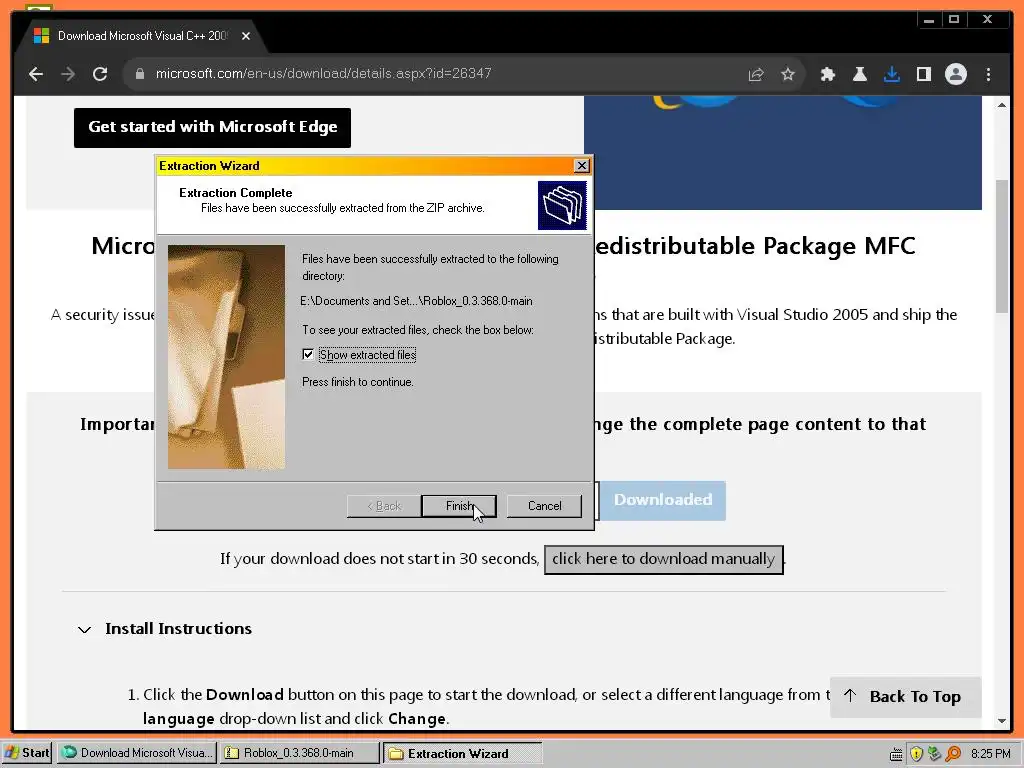
Task: Click the browser forward arrow
Action: pos(68,74)
